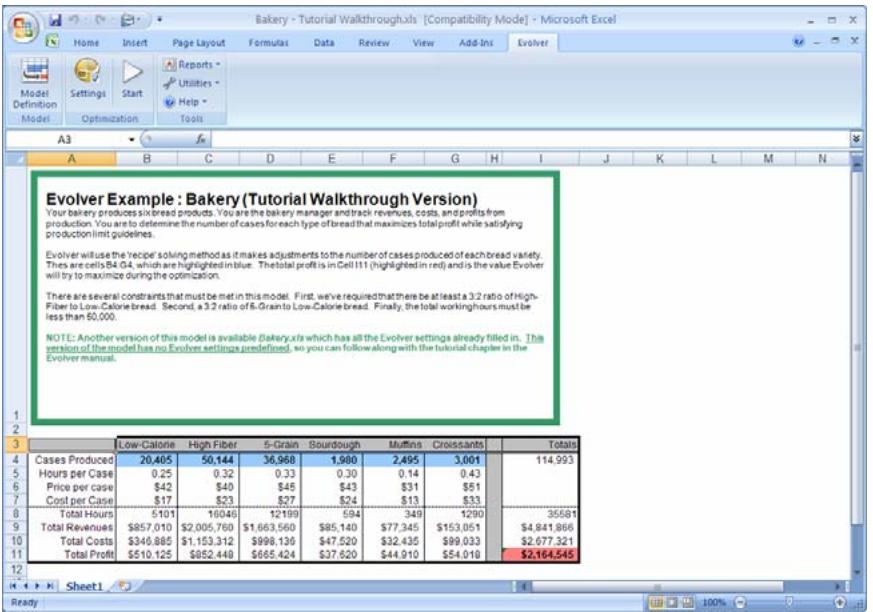Image resolution: width=873 pixels, height=612 pixels.
Task: Save the workbook from Quick Access toolbar
Action: tap(57, 18)
